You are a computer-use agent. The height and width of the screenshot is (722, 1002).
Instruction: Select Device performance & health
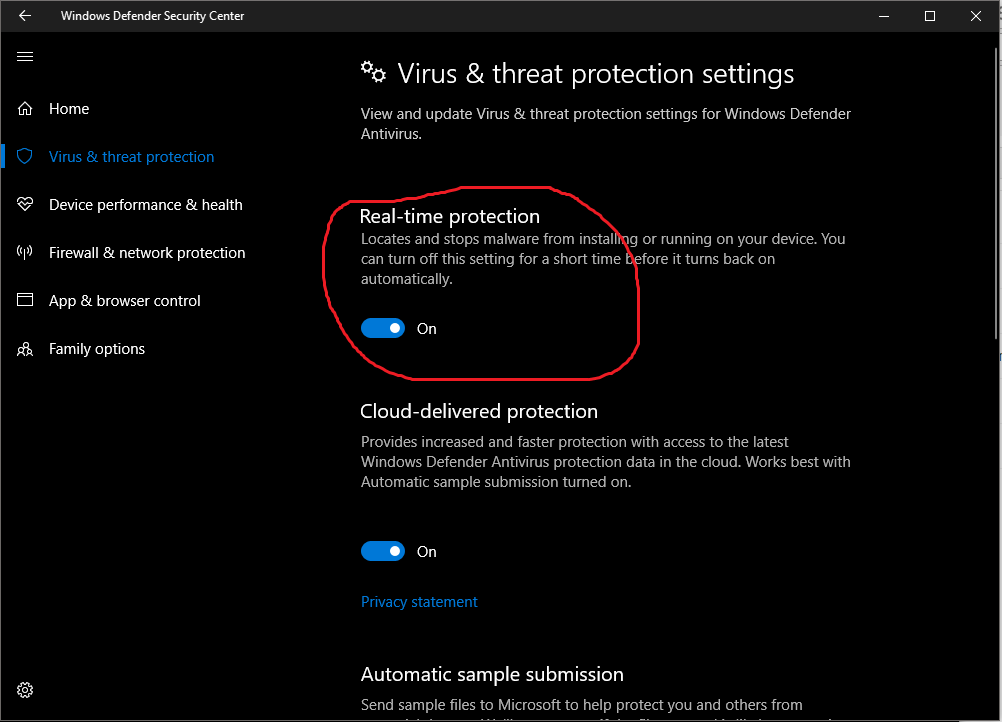[146, 204]
